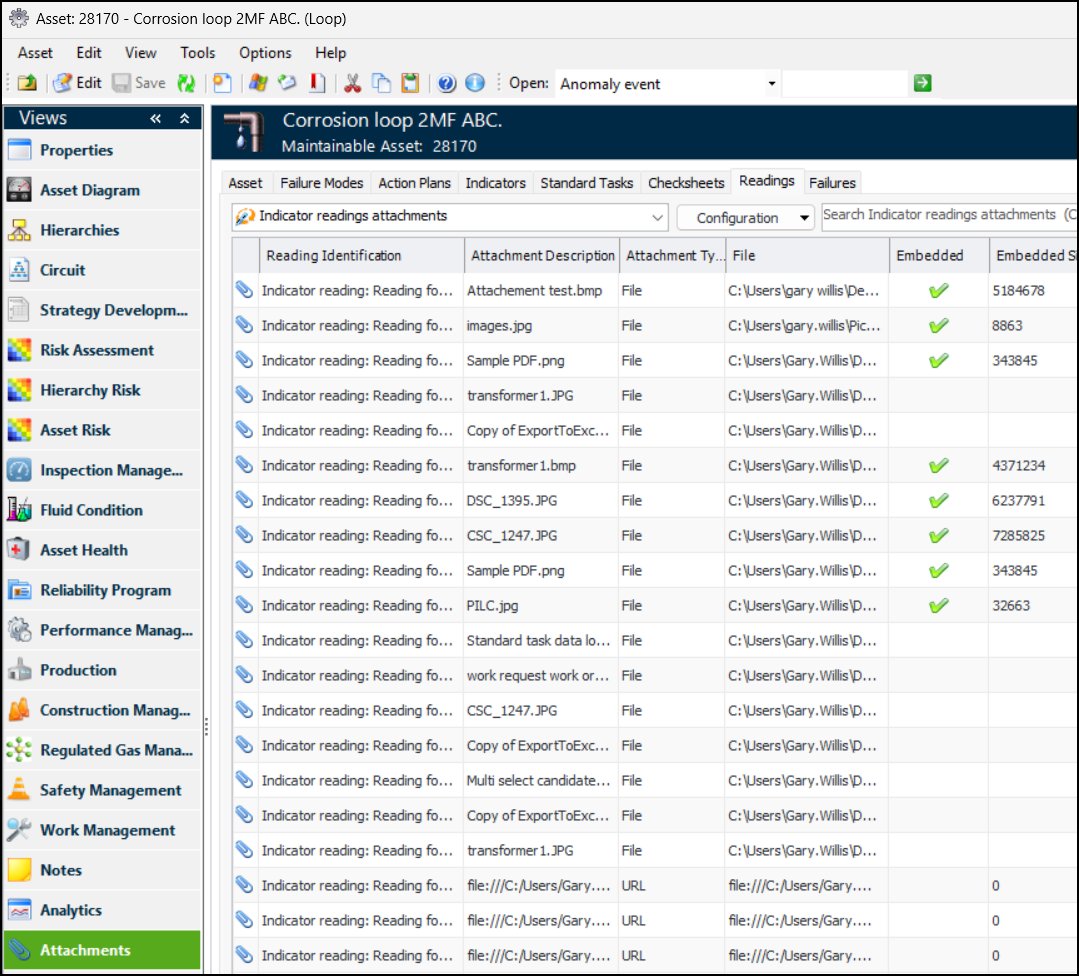The width and height of the screenshot is (1079, 976).
Task: Click paperclip icon of Attachement test.bmp row
Action: coord(245,290)
